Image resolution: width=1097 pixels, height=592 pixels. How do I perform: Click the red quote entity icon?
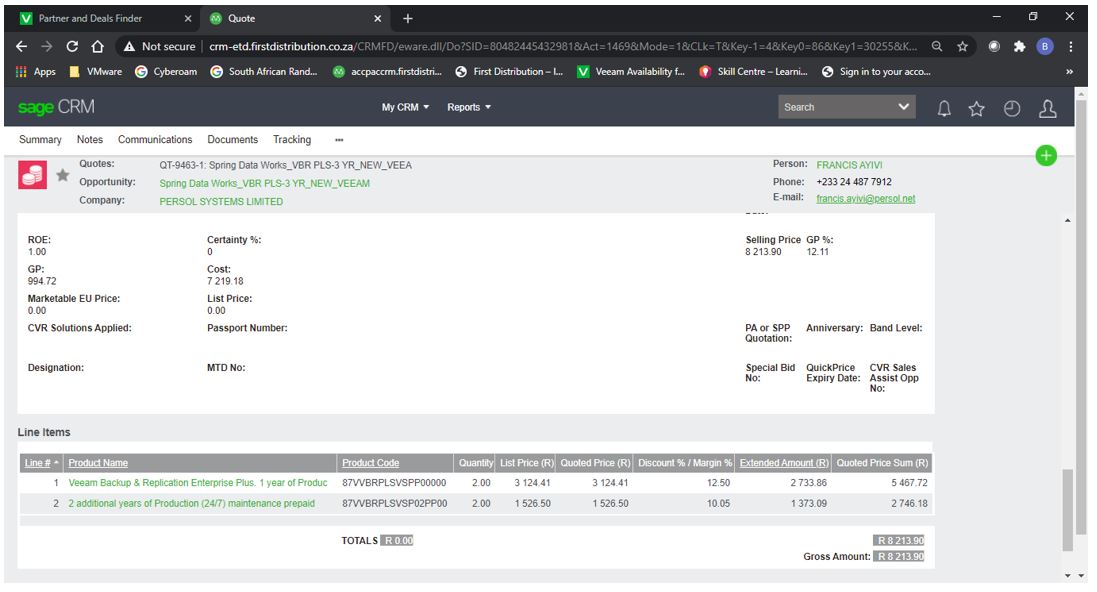click(x=33, y=175)
